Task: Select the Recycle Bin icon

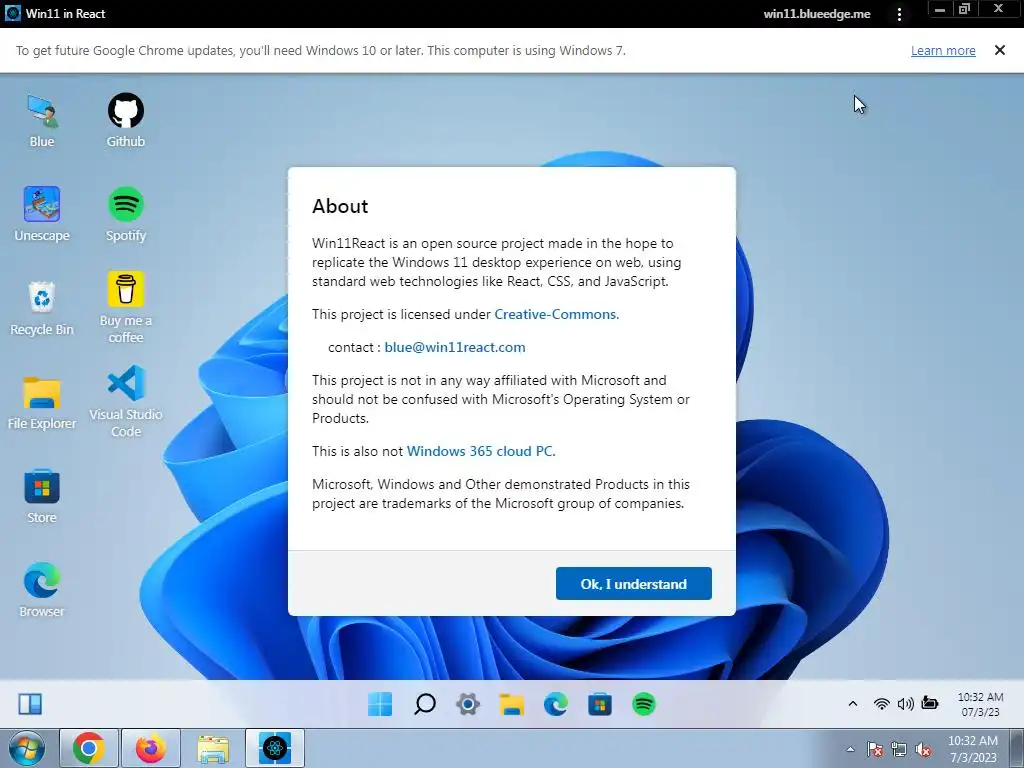Action: coord(42,308)
